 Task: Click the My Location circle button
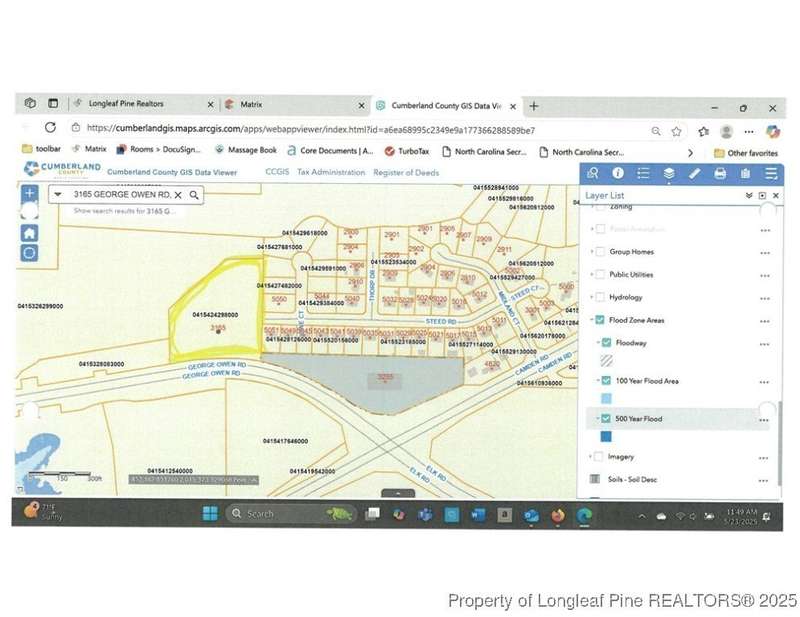tap(30, 253)
